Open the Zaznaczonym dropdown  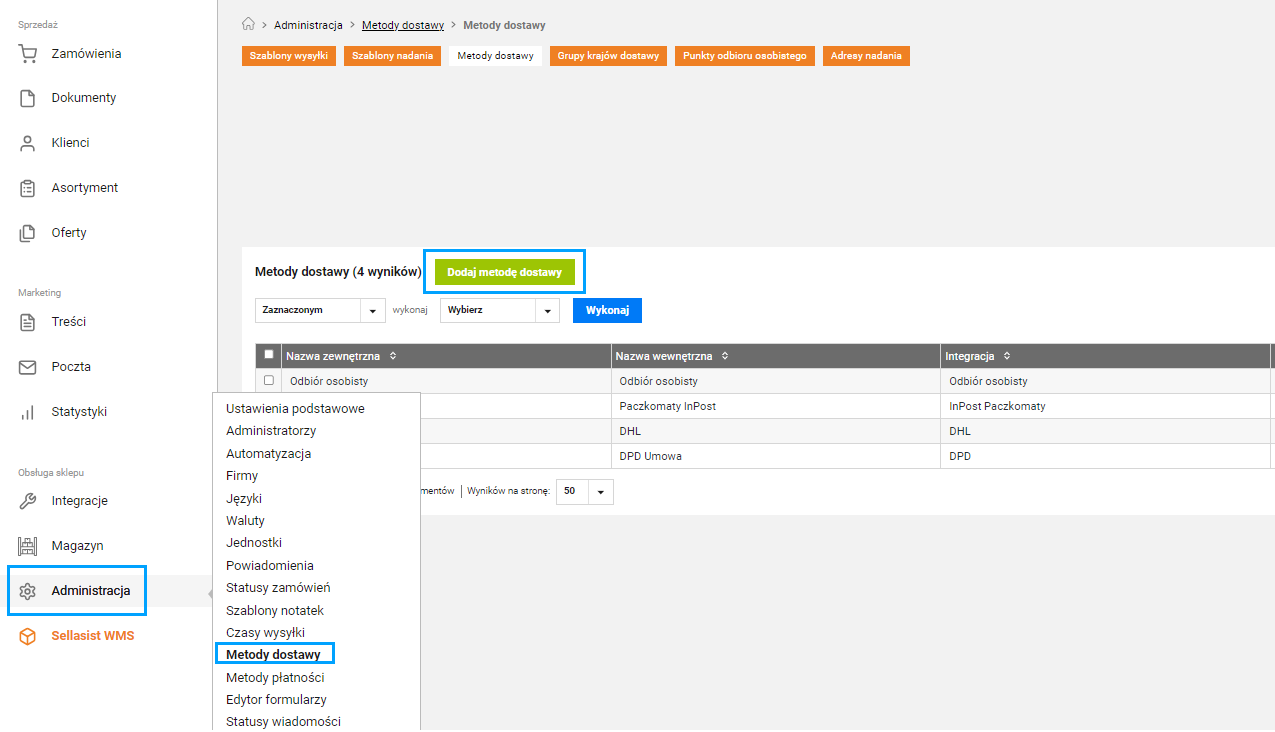(320, 311)
